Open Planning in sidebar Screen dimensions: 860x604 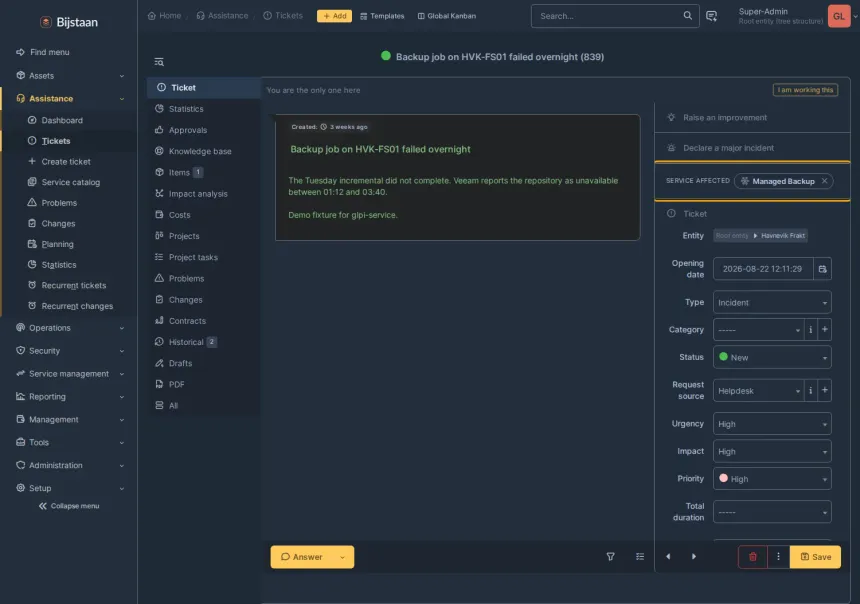pyautogui.click(x=51, y=244)
